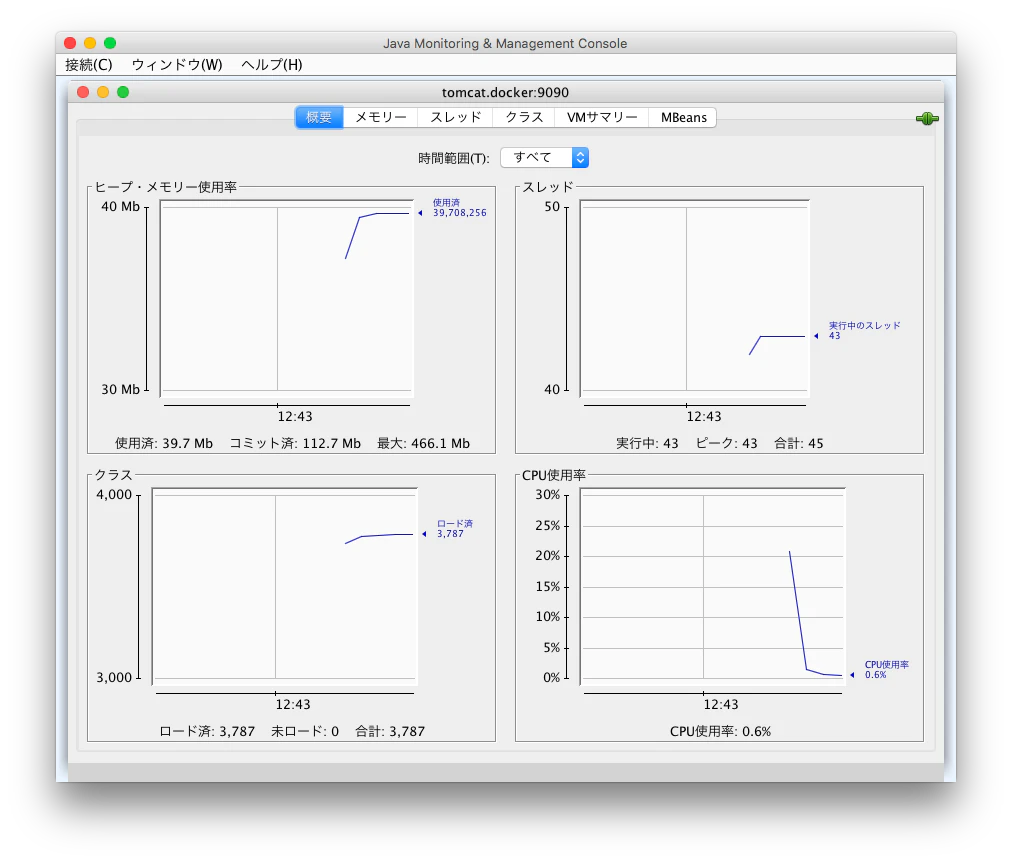Viewport: 1012px width, 862px height.
Task: Click the green connection status plug icon
Action: pos(927,119)
